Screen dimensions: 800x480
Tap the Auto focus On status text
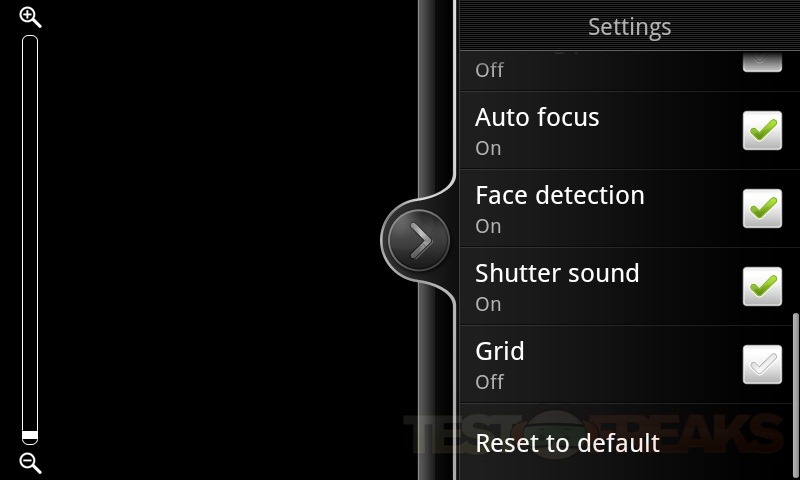488,148
